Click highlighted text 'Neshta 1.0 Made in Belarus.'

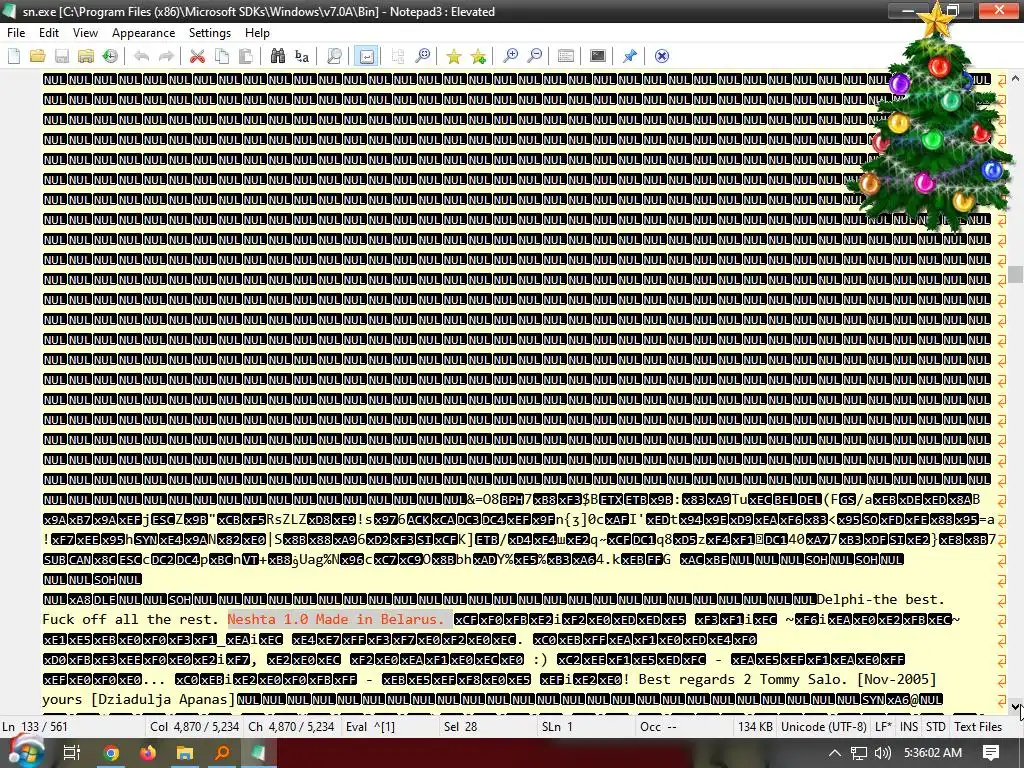point(336,619)
